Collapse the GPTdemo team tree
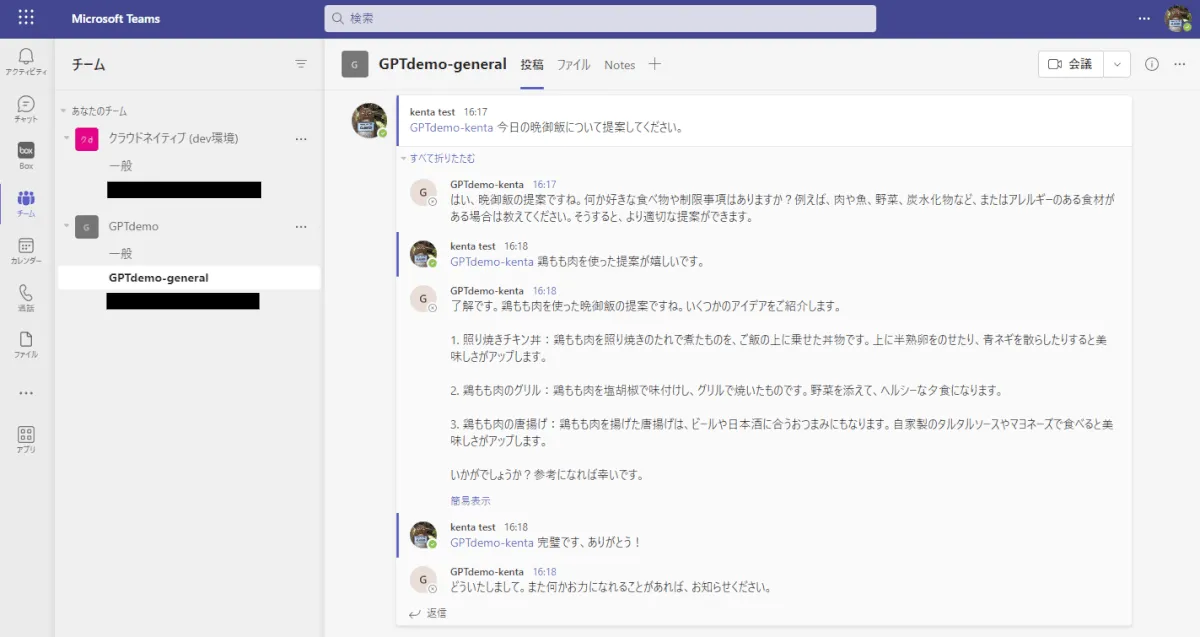 [x=66, y=226]
